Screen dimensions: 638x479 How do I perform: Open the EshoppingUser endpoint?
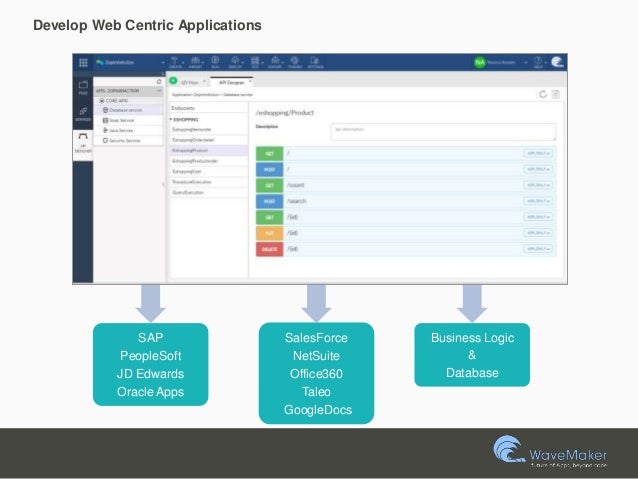click(187, 172)
